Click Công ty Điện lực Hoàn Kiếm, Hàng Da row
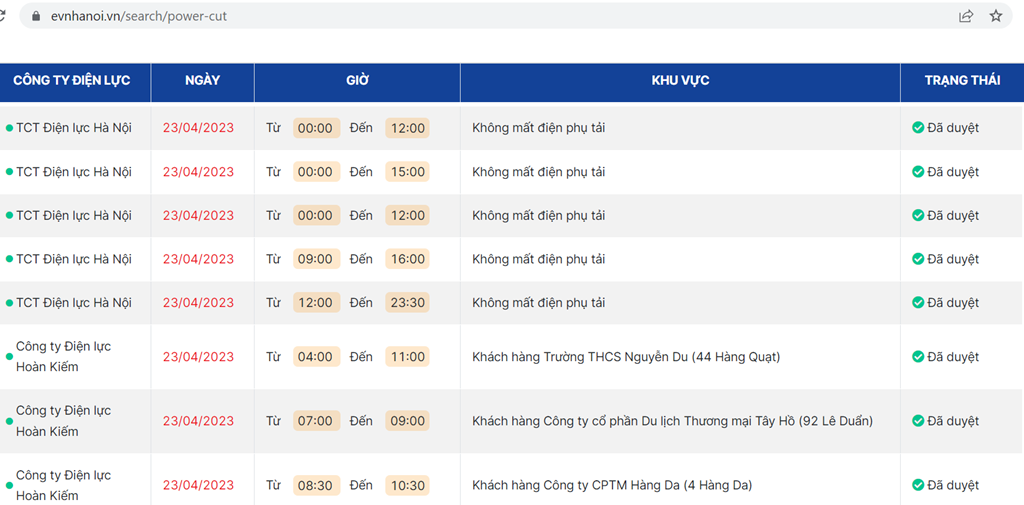This screenshot has width=1024, height=505. click(63, 485)
